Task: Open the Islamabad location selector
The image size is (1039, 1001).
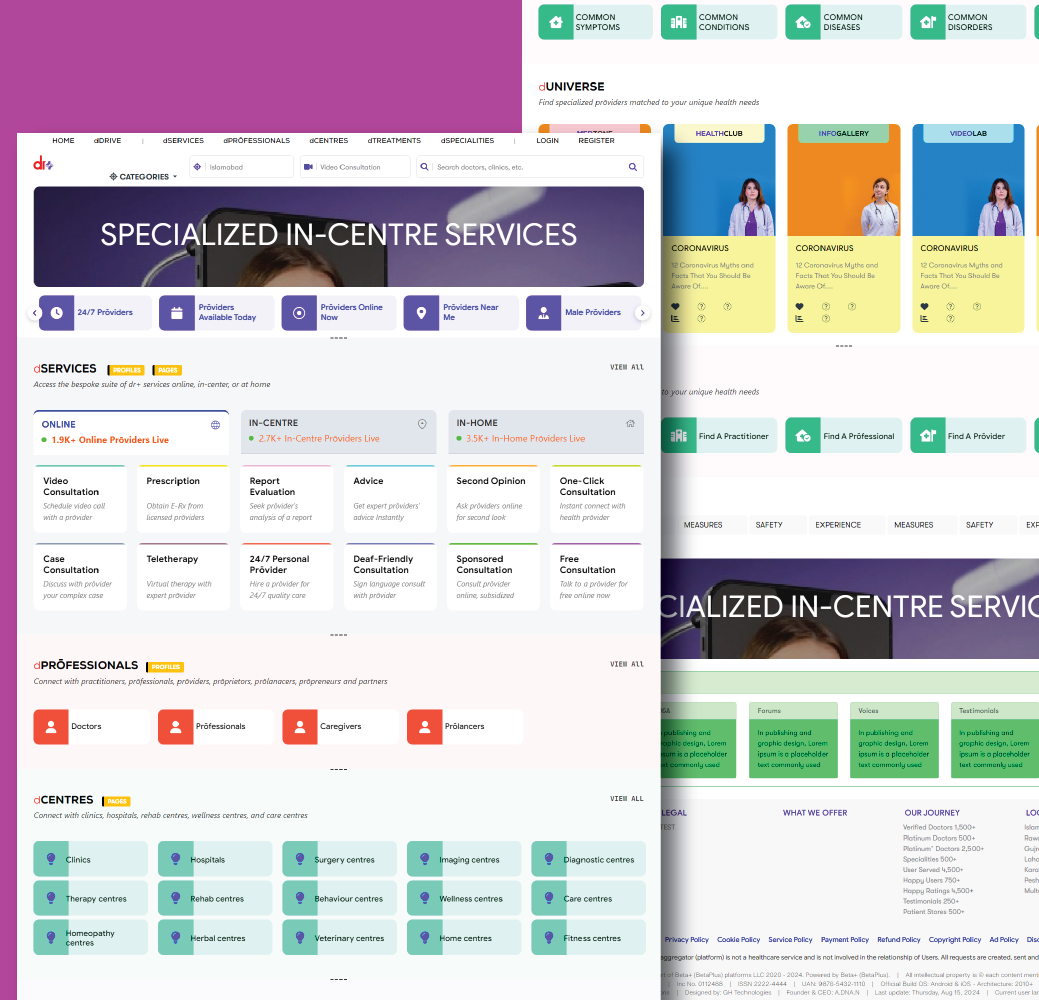Action: (241, 167)
